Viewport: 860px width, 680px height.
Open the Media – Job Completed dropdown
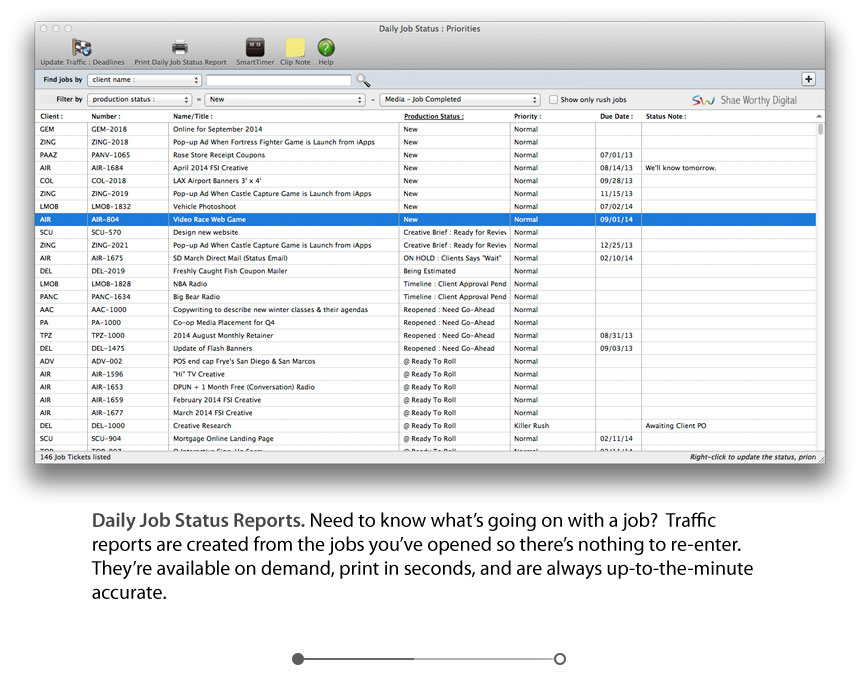coord(461,100)
